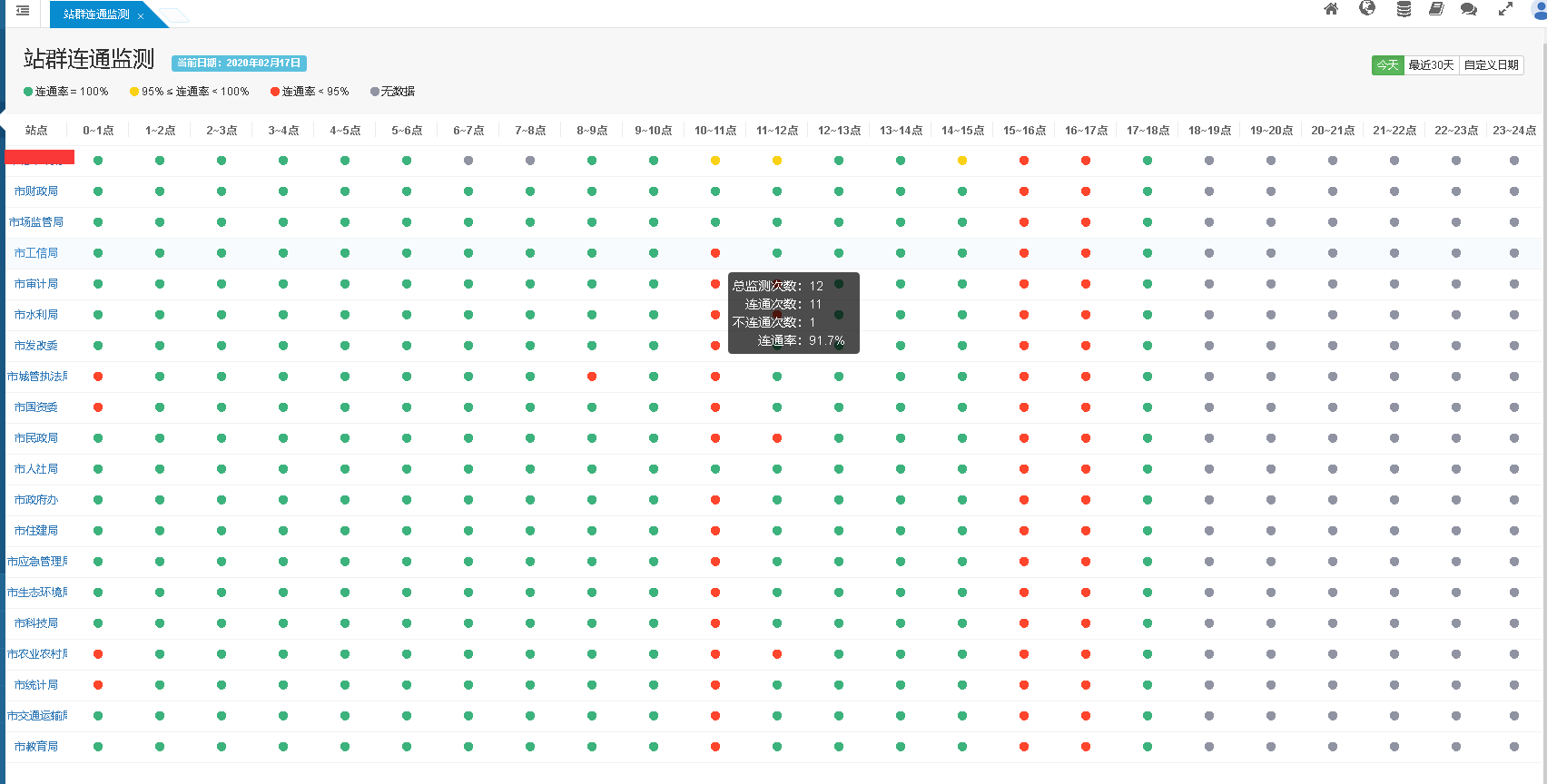
Task: Switch to 最近30天 date range
Action: [x=1431, y=65]
